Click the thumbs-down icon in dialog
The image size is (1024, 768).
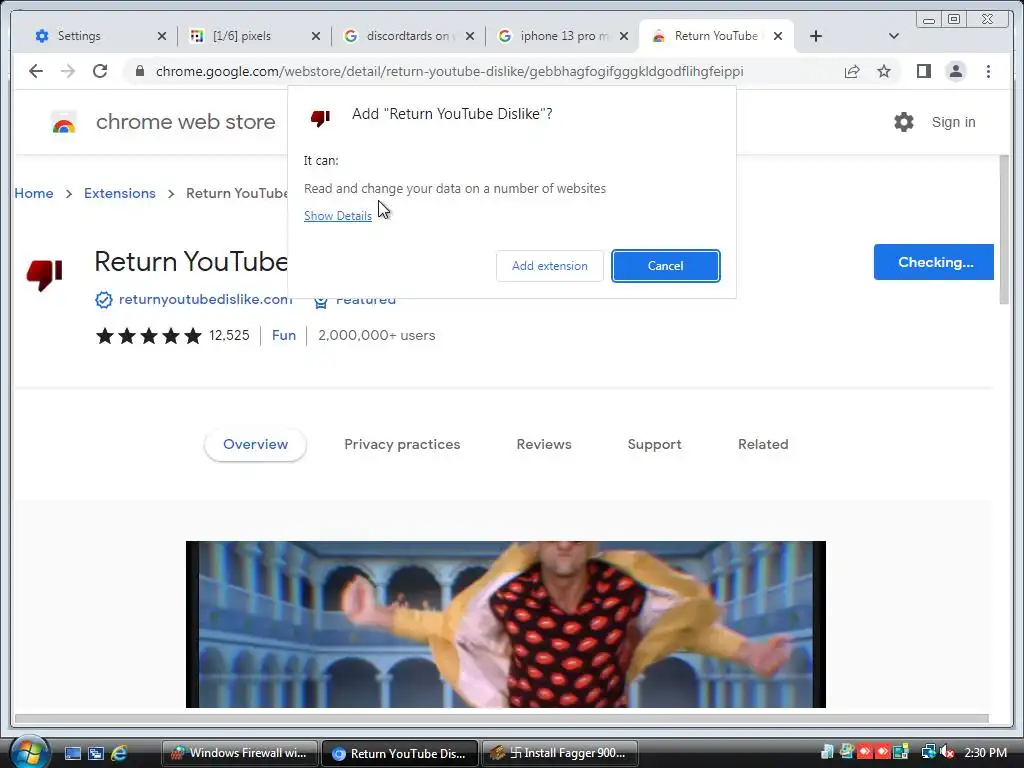[320, 118]
